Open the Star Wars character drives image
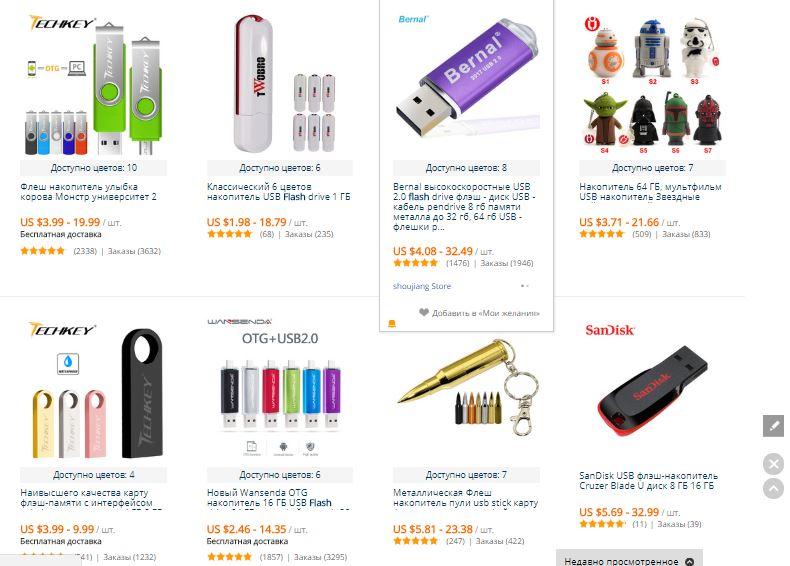The height and width of the screenshot is (566, 790). (x=653, y=86)
